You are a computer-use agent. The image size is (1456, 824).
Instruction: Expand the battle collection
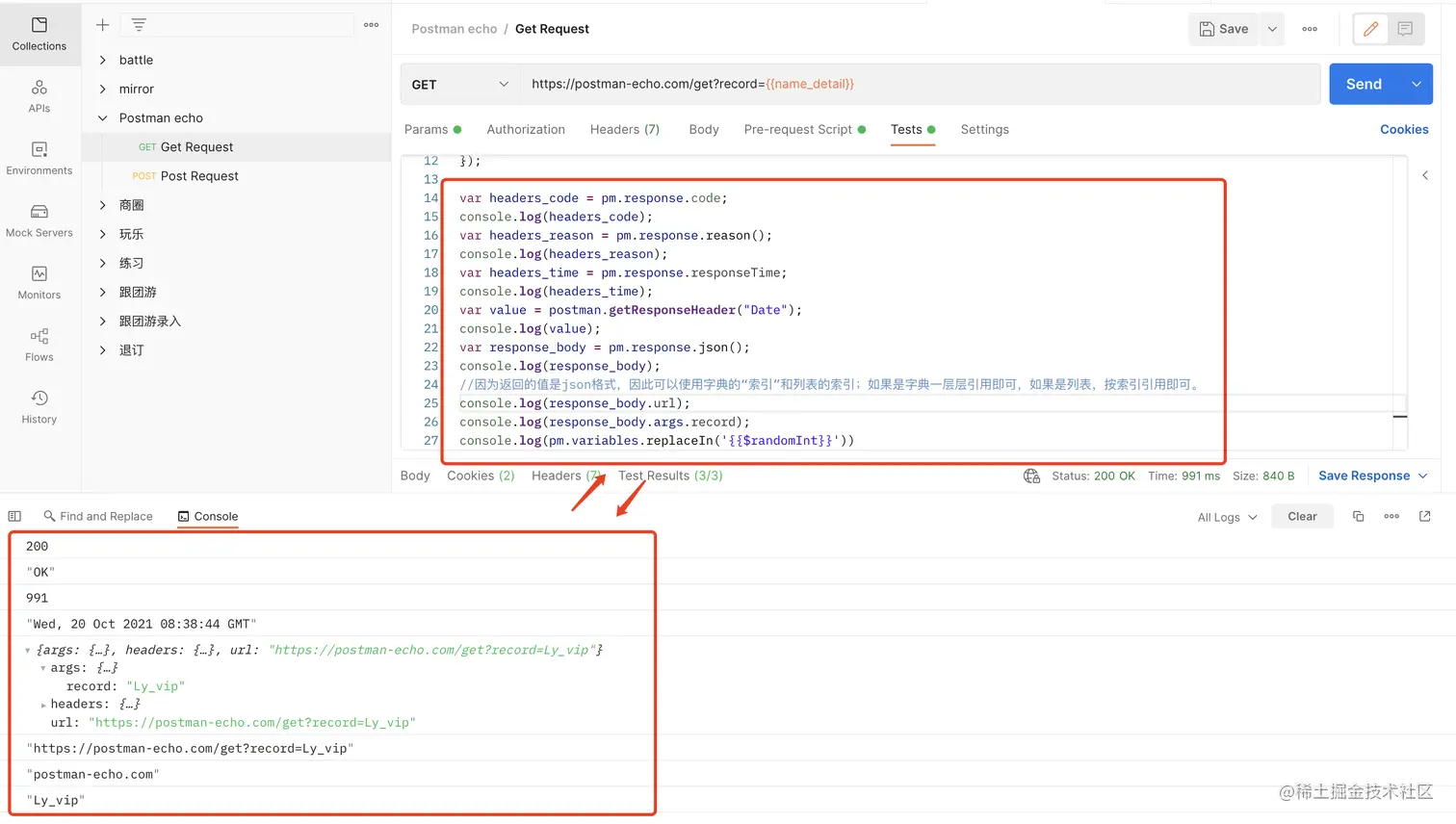[x=102, y=60]
